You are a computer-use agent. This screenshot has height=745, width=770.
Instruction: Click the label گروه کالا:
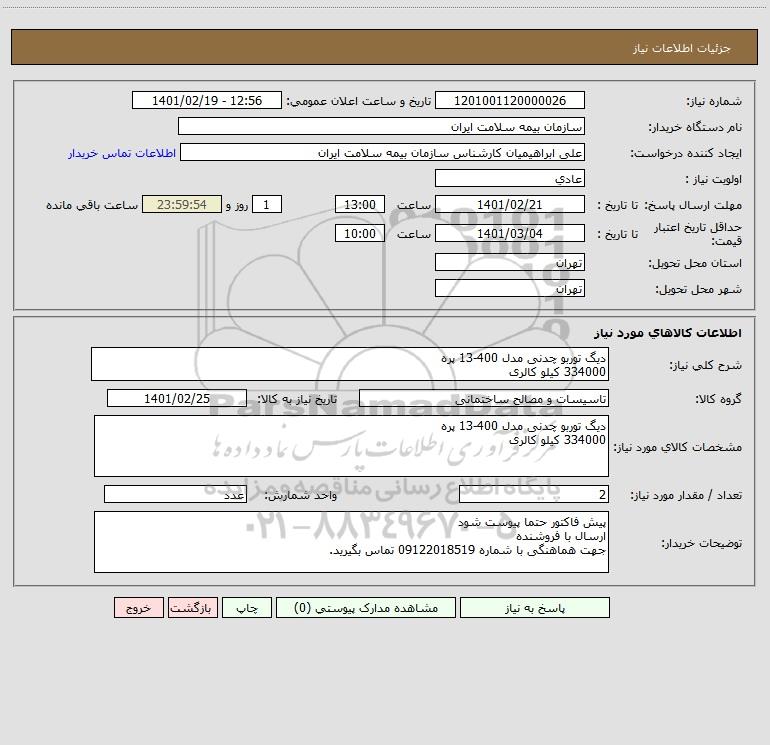718,399
